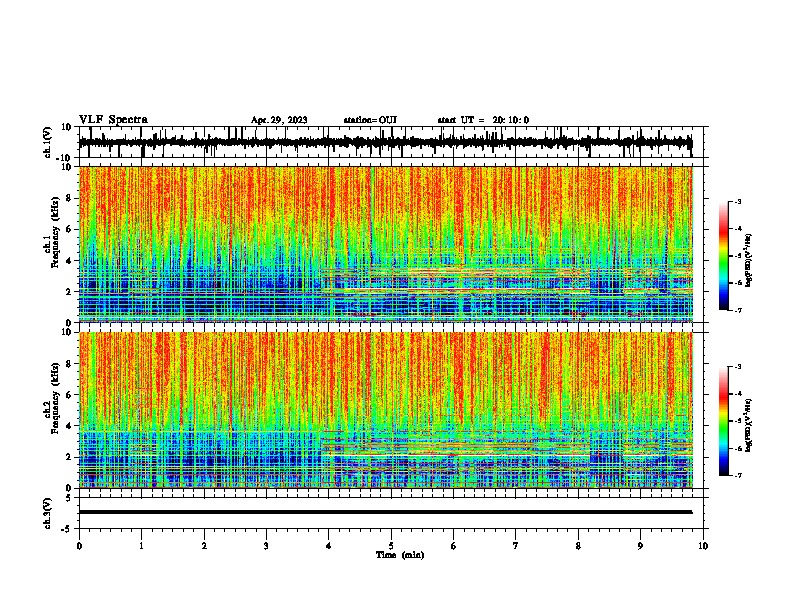The image size is (792, 612).
Task: Click the "Time (min)" axis label
Action: click(x=400, y=555)
